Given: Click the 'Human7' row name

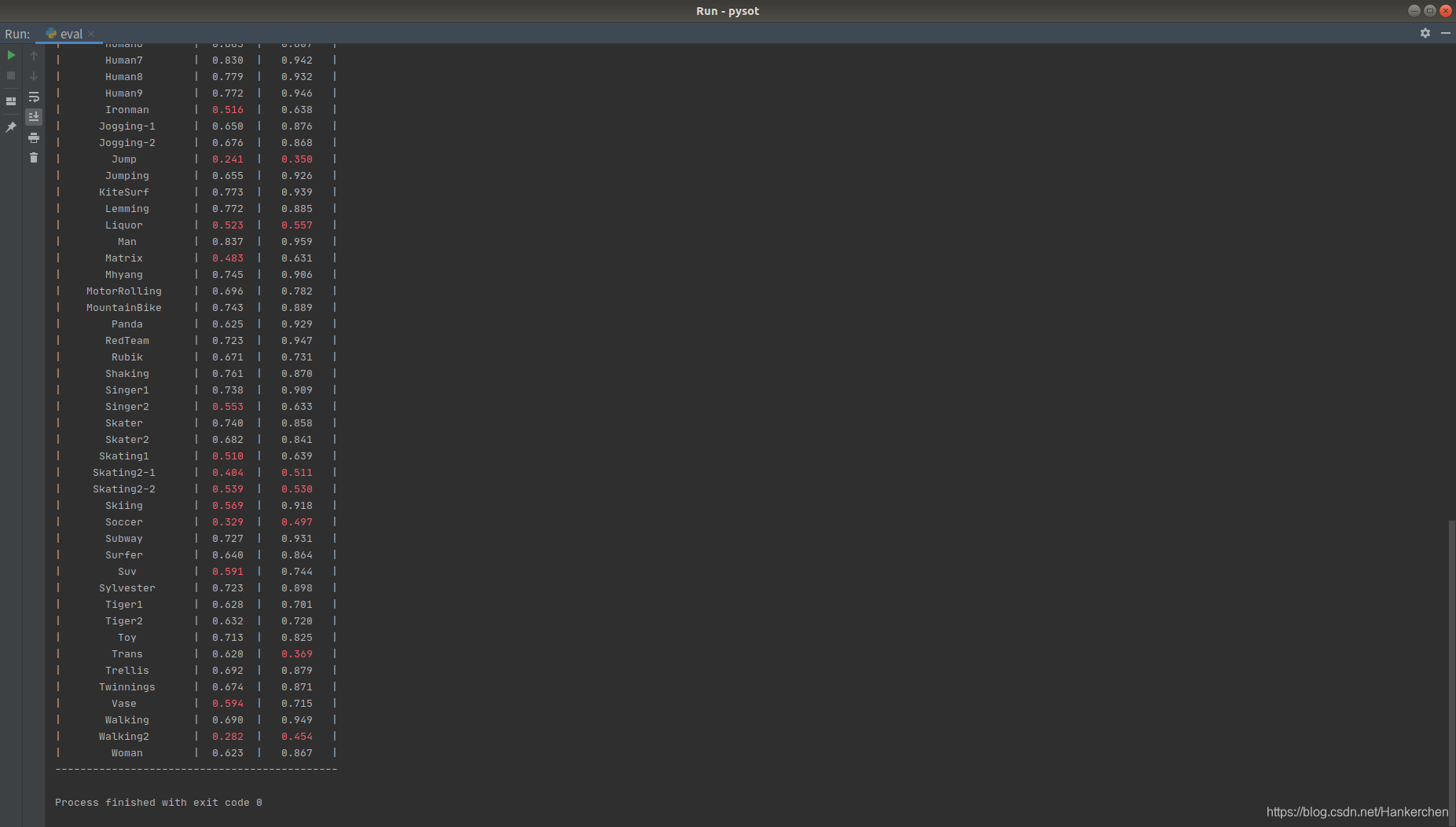Looking at the screenshot, I should click(x=124, y=60).
